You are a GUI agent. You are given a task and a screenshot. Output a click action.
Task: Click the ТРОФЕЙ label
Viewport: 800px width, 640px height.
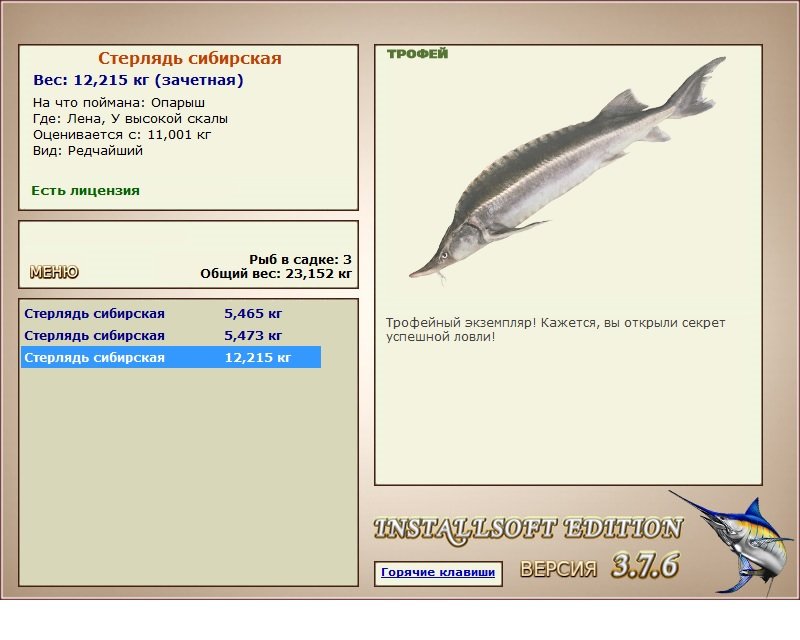[417, 54]
